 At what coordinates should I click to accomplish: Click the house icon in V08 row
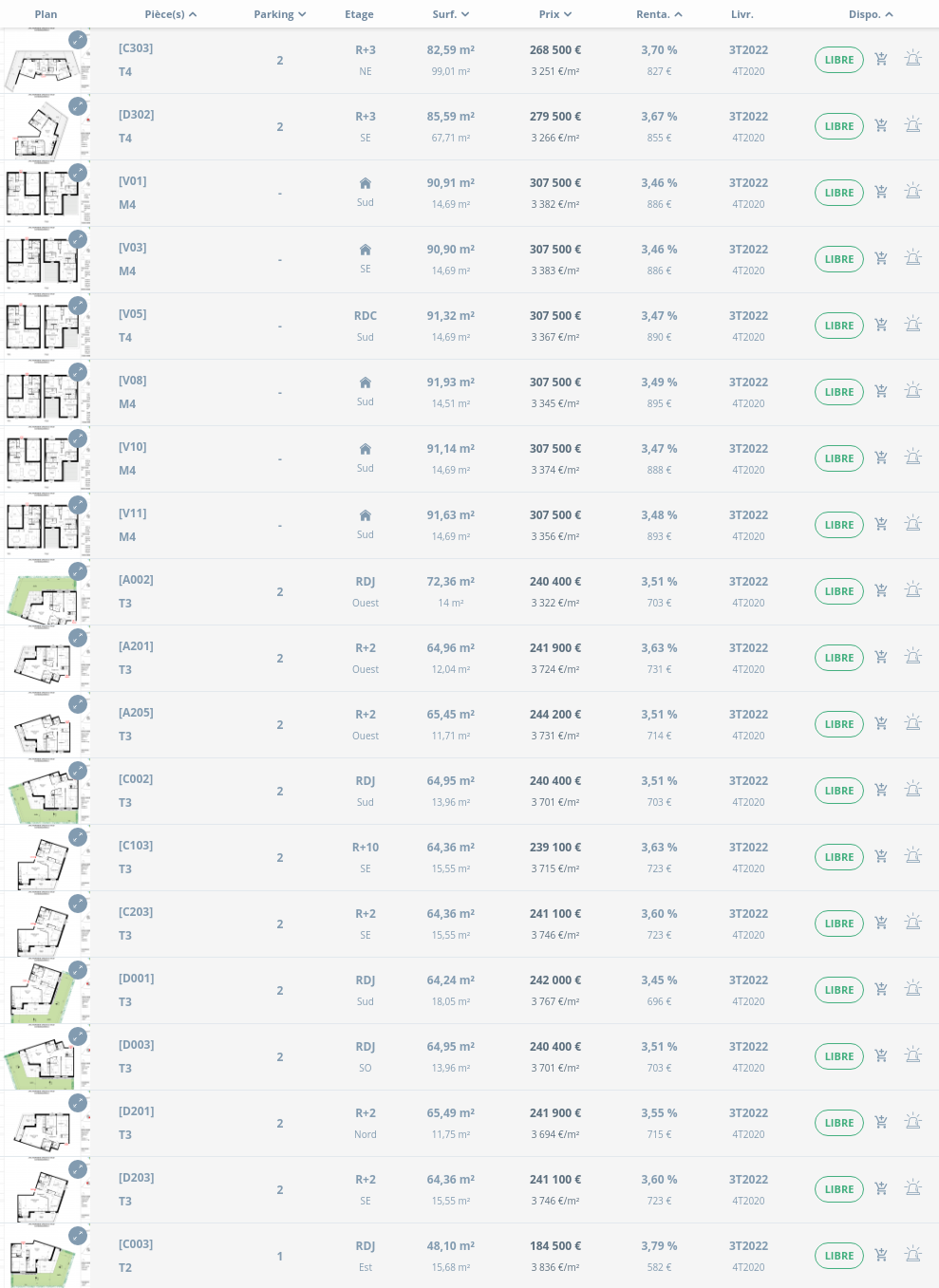pos(366,383)
